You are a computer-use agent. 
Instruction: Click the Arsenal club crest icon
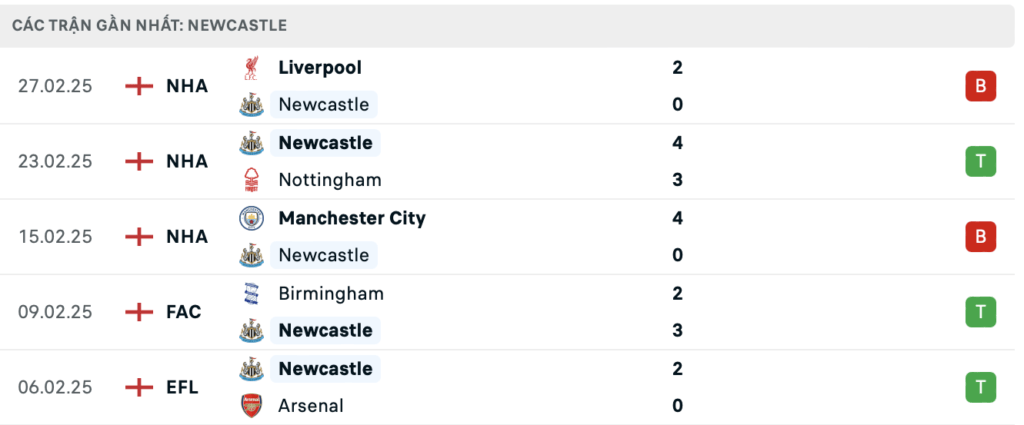(x=251, y=405)
